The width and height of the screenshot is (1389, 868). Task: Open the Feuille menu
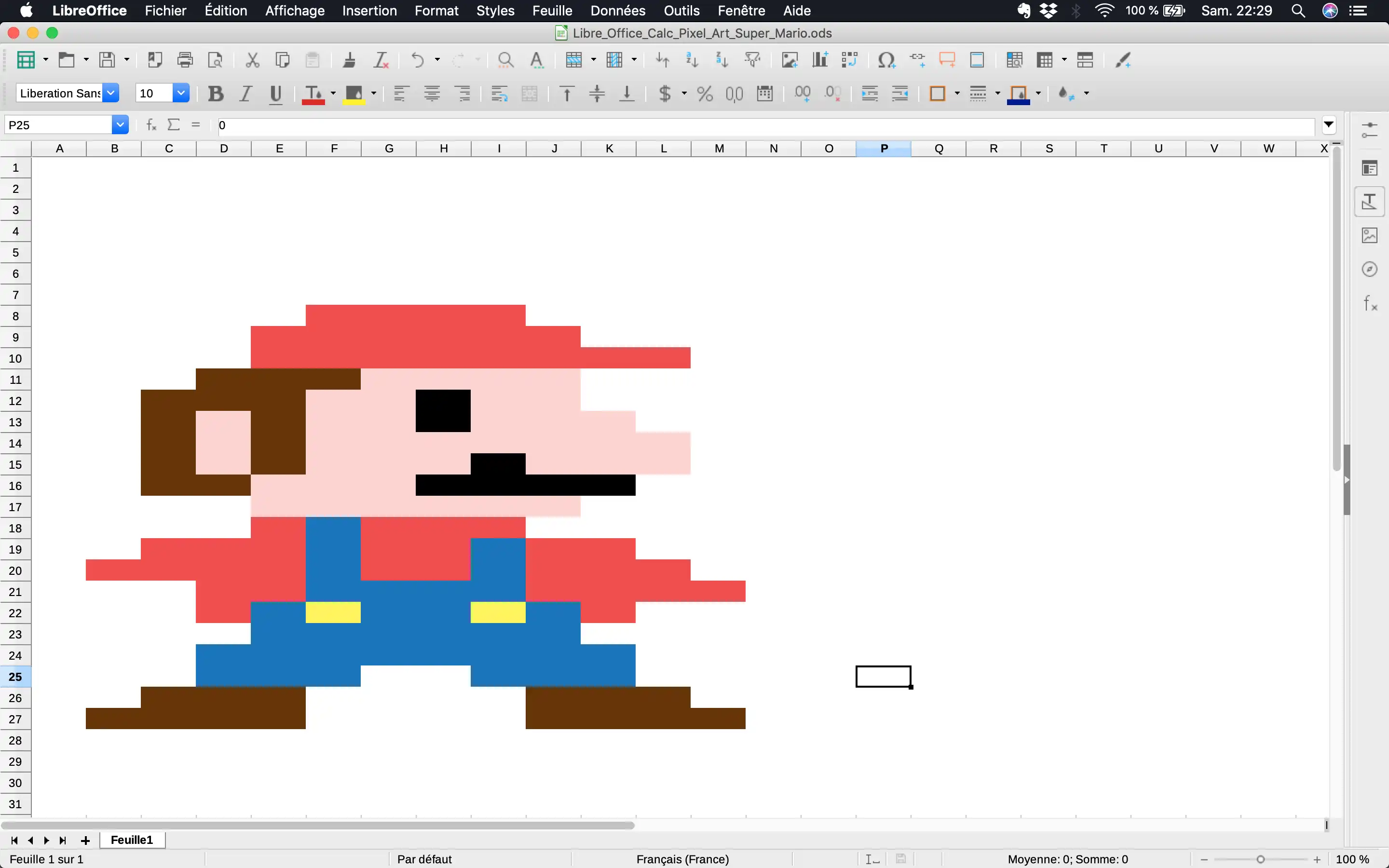point(552,10)
